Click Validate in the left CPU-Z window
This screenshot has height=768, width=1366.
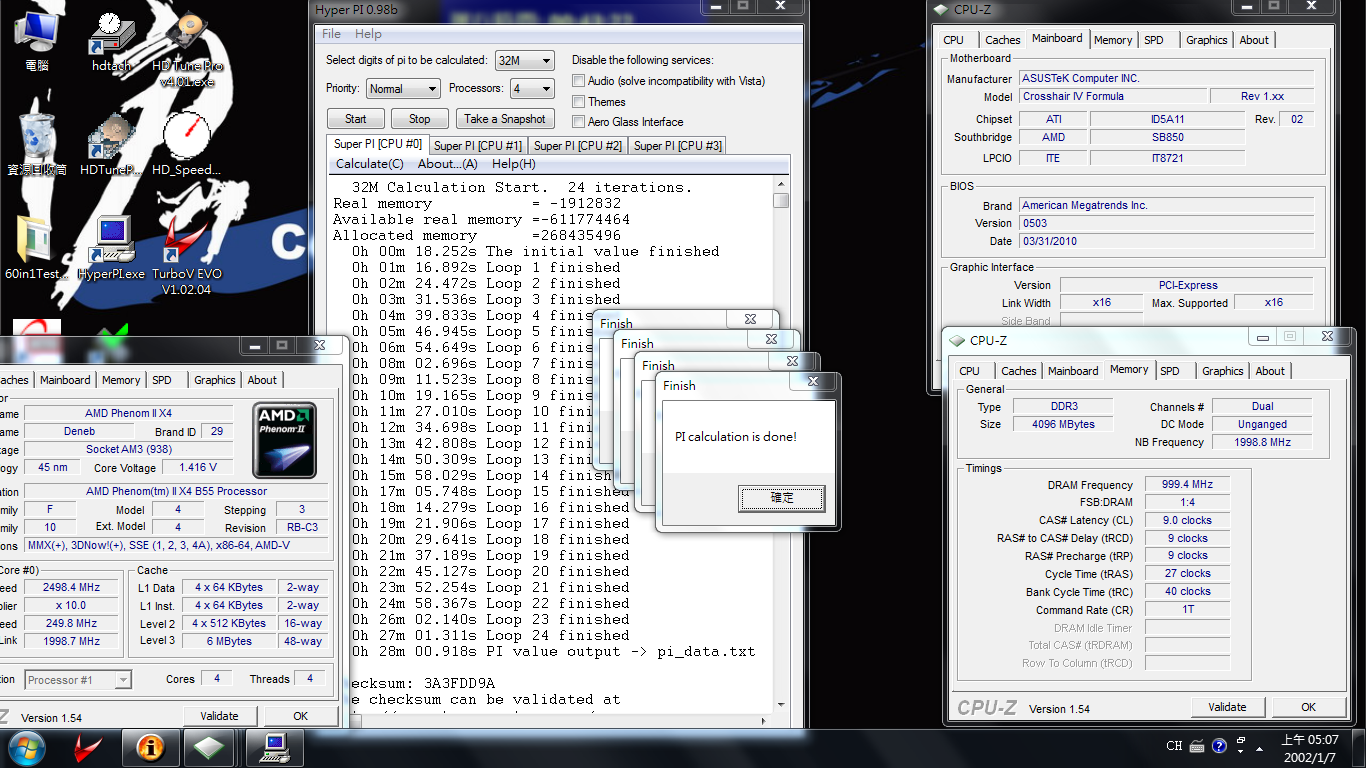[x=219, y=716]
